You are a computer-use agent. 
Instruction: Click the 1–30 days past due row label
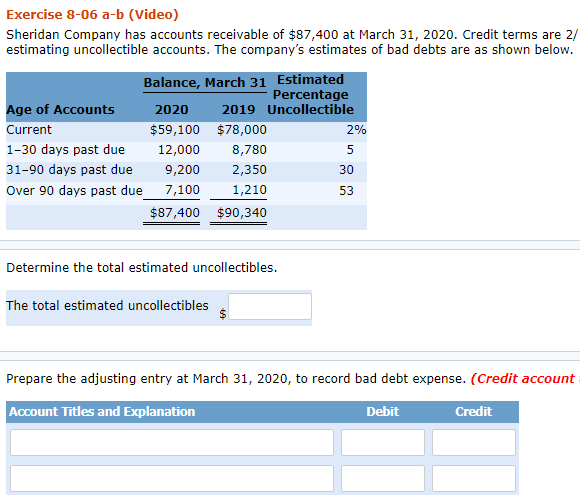[66, 150]
